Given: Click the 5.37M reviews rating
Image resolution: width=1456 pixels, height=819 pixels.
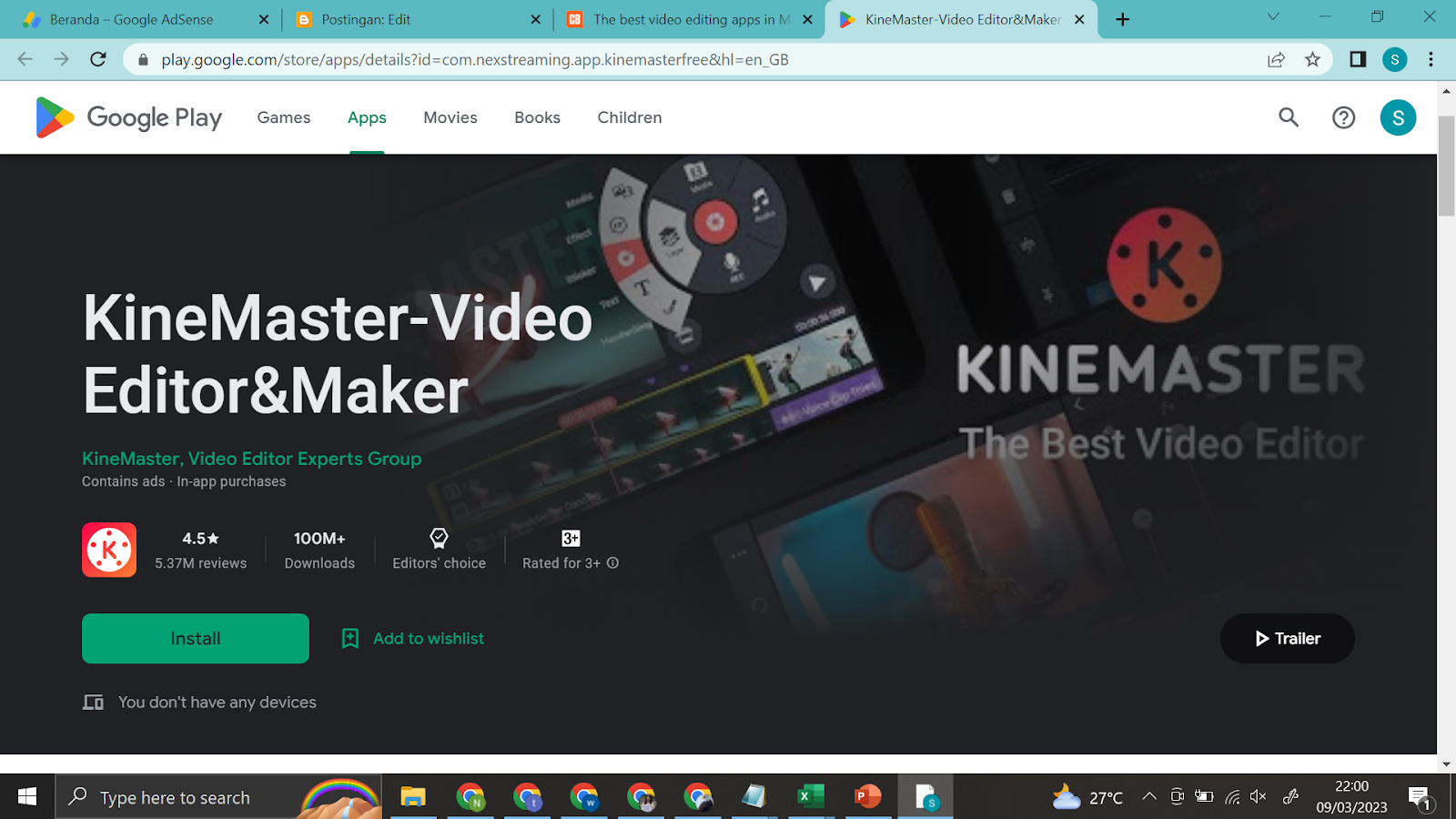Looking at the screenshot, I should pyautogui.click(x=200, y=551).
